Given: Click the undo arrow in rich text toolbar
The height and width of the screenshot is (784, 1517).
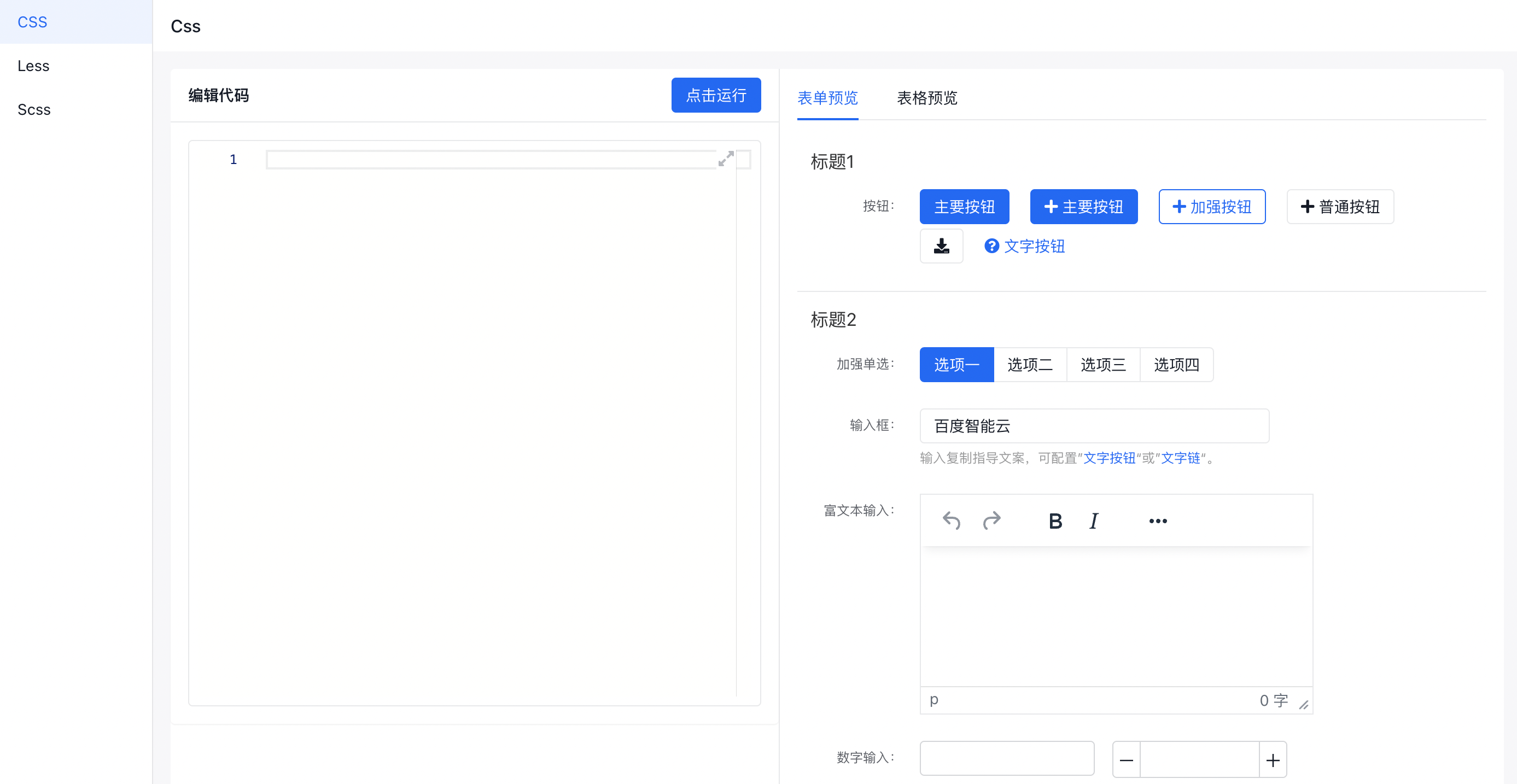Looking at the screenshot, I should coord(951,520).
